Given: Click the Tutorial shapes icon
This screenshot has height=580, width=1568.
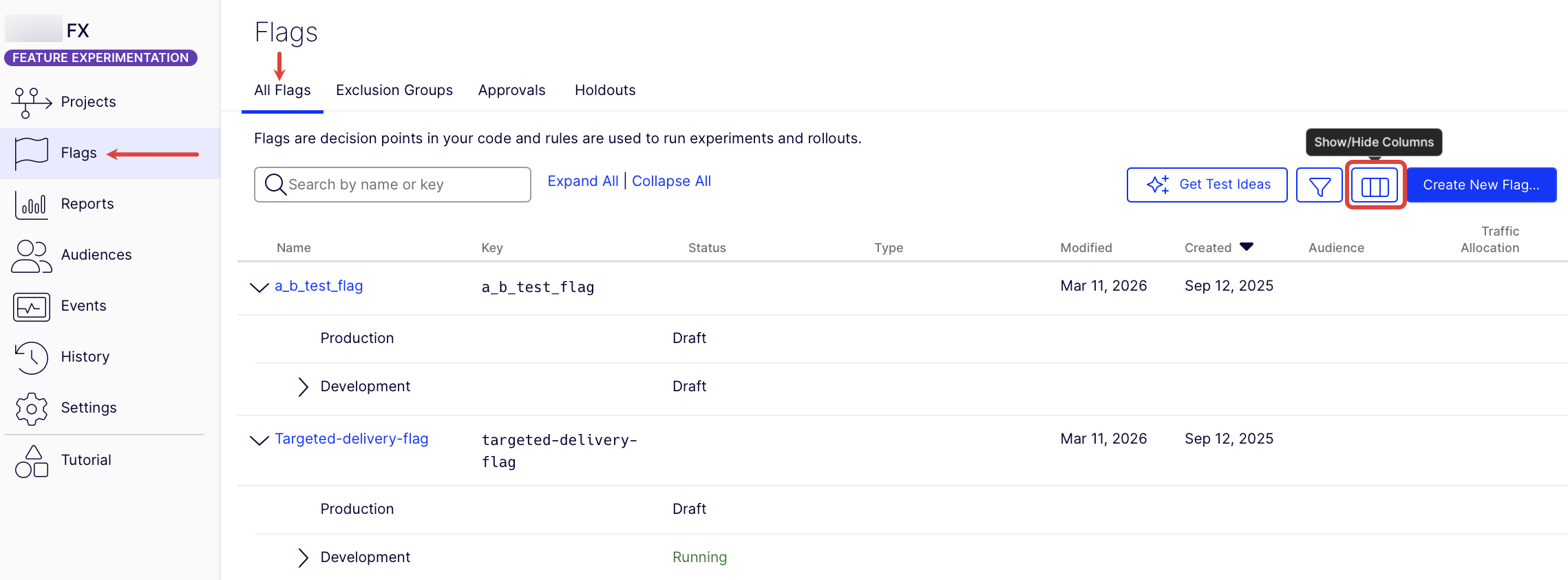Looking at the screenshot, I should 31,461.
